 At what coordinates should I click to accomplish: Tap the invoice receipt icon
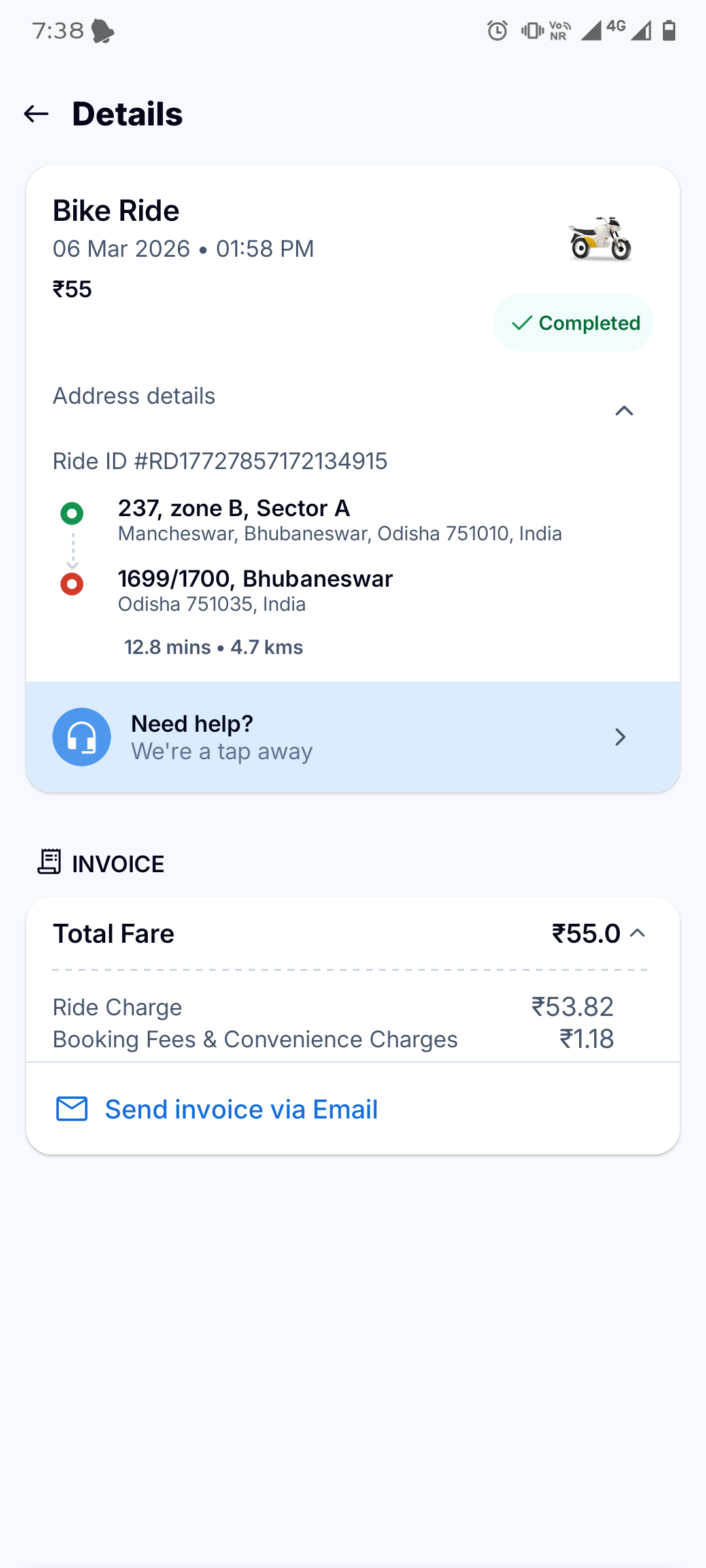pyautogui.click(x=50, y=862)
